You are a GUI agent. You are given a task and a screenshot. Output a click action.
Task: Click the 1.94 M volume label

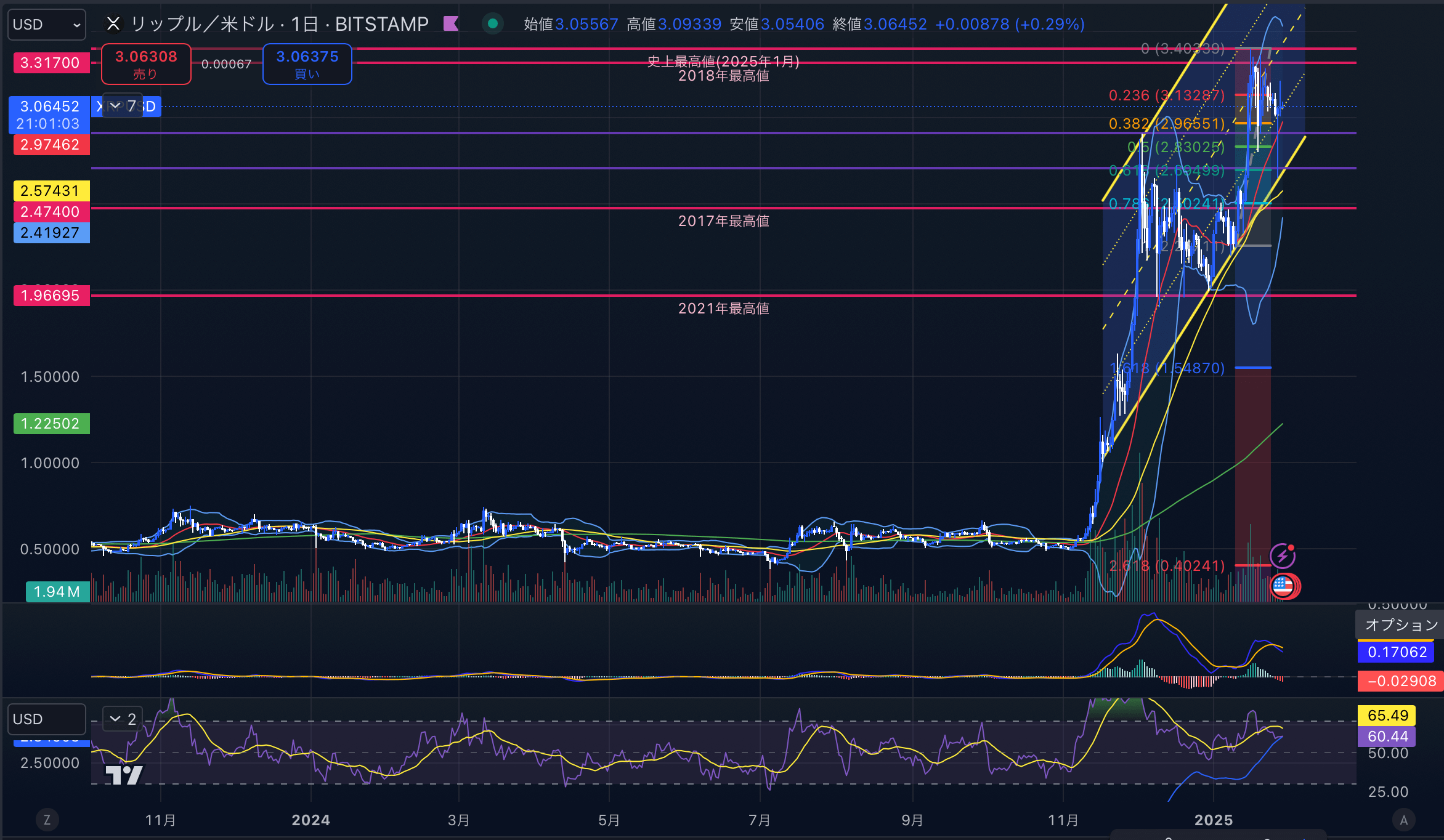tap(57, 592)
